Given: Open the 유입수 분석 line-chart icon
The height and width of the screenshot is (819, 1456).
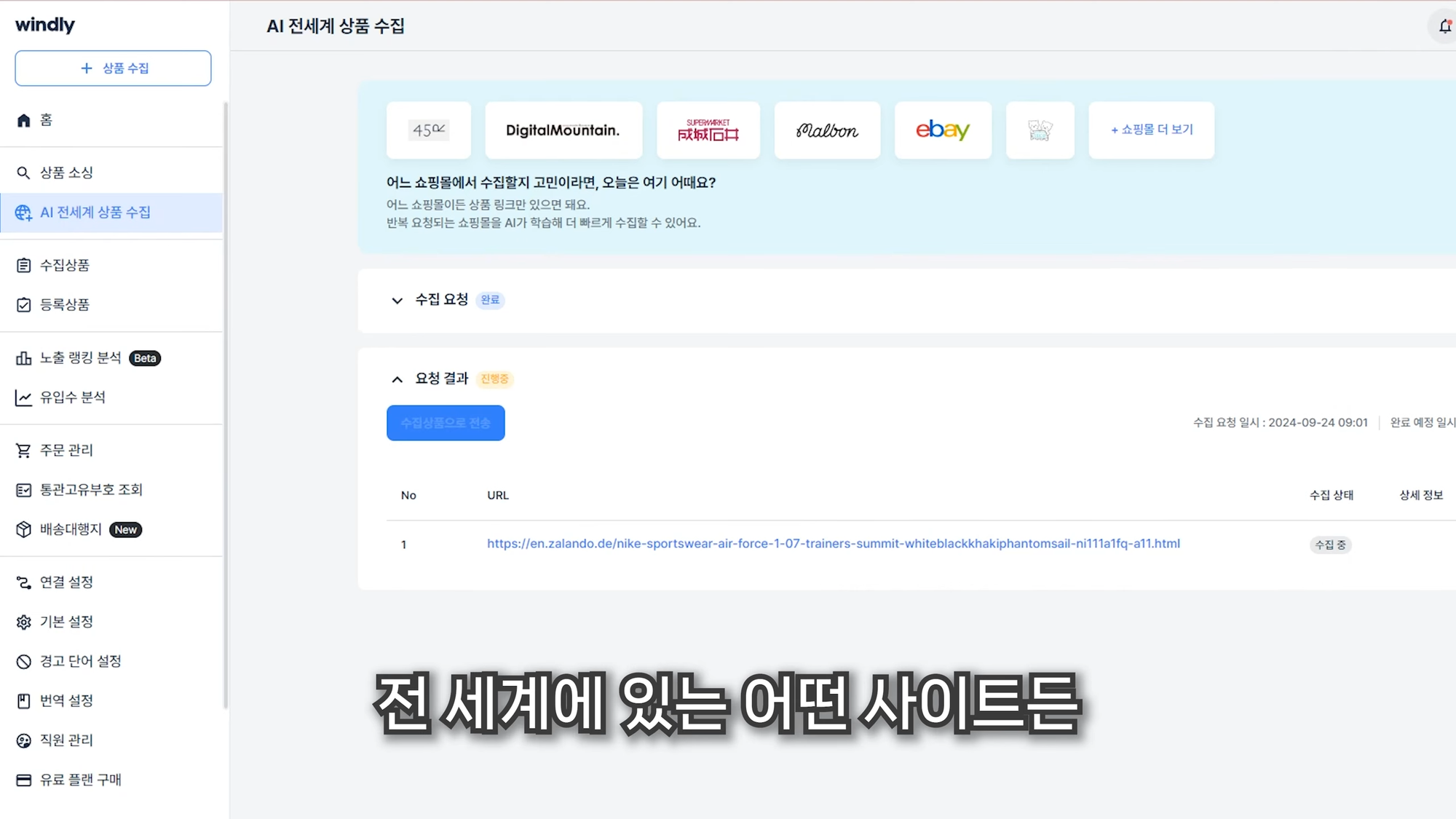Looking at the screenshot, I should pyautogui.click(x=23, y=397).
